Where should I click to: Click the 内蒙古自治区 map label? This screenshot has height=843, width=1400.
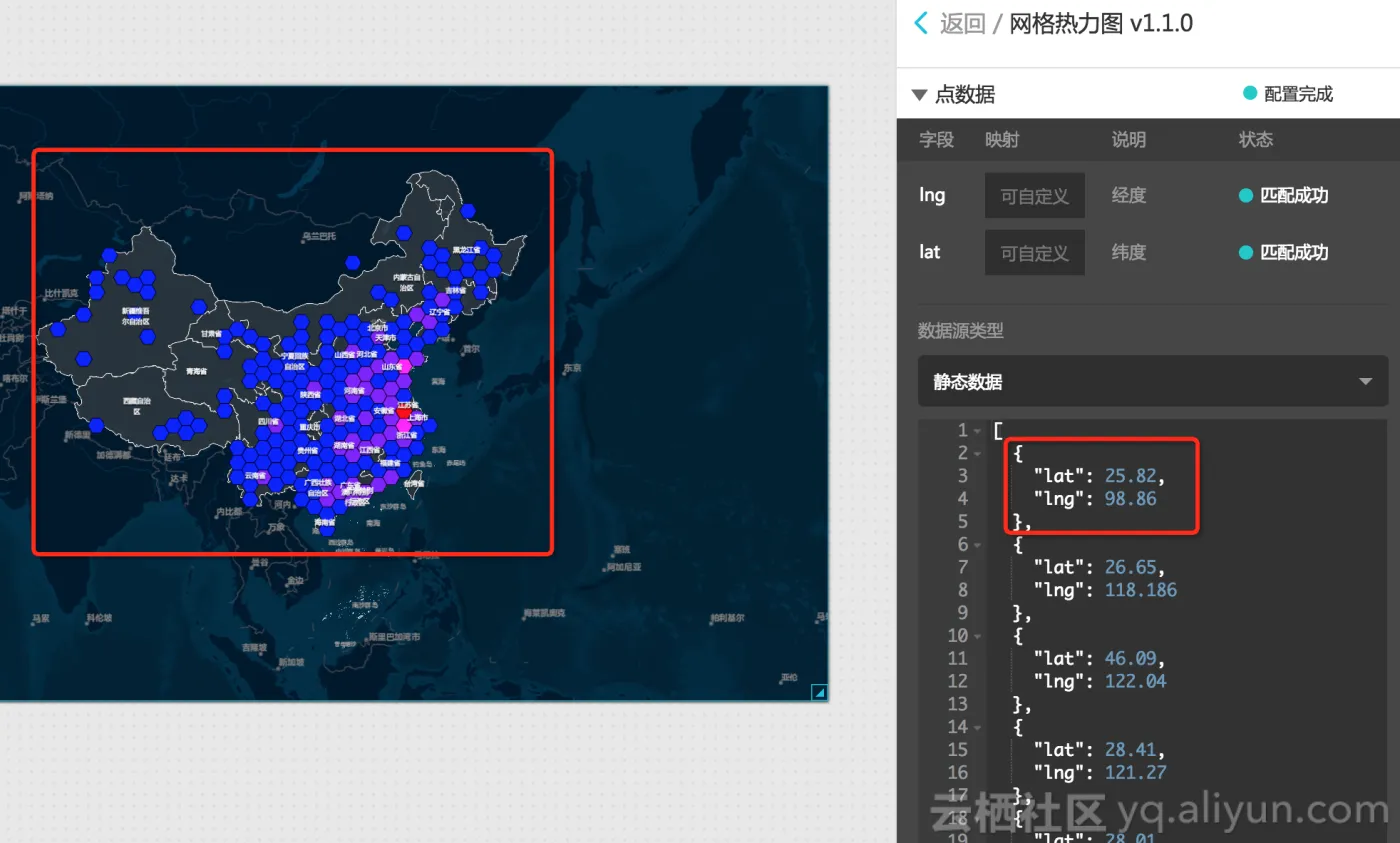tap(407, 282)
